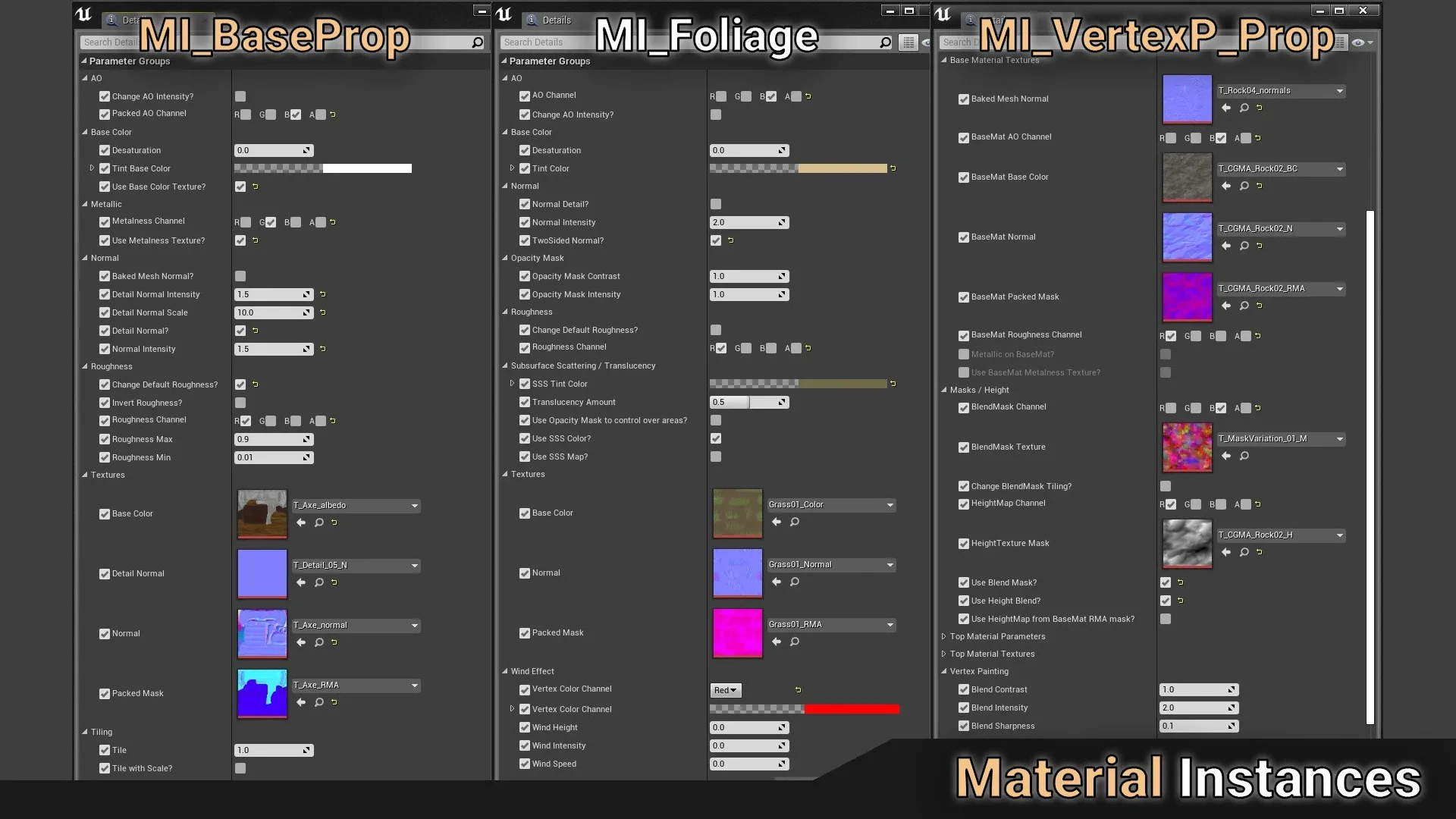This screenshot has height=819, width=1456.
Task: Enable the Normal Detail checkbox in MI_Foliage
Action: pos(716,203)
